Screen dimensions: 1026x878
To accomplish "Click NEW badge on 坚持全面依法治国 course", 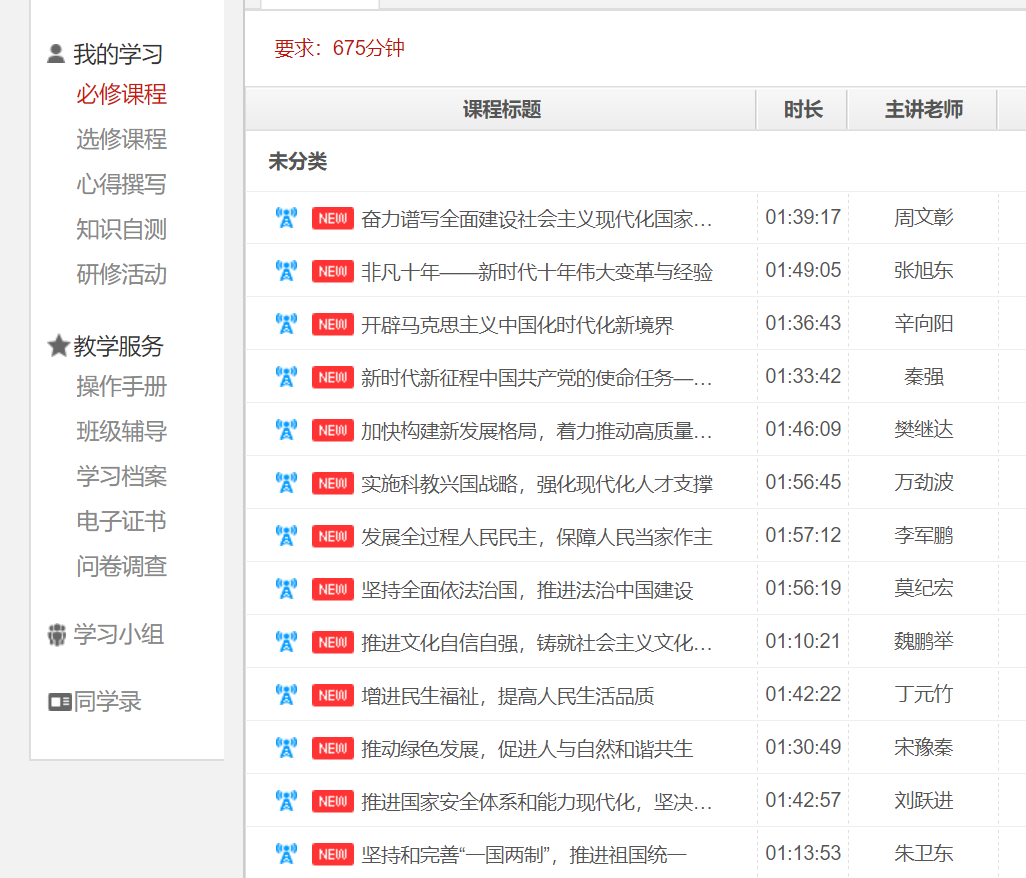I will tap(333, 589).
